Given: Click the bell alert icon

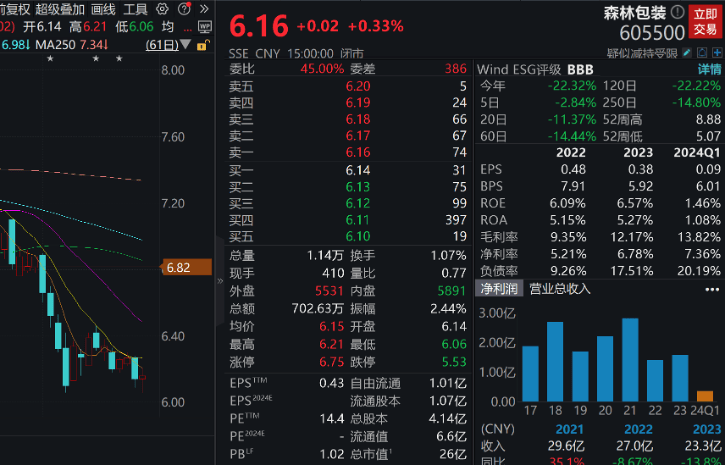Looking at the screenshot, I should pyautogui.click(x=702, y=53).
